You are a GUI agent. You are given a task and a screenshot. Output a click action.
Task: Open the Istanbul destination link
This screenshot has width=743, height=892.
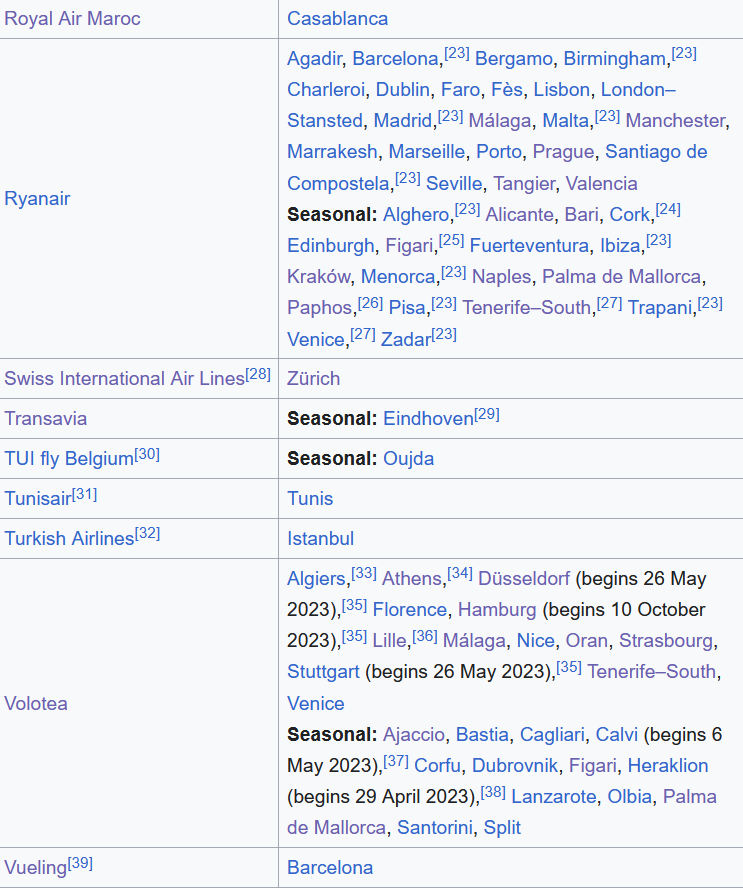coord(320,539)
